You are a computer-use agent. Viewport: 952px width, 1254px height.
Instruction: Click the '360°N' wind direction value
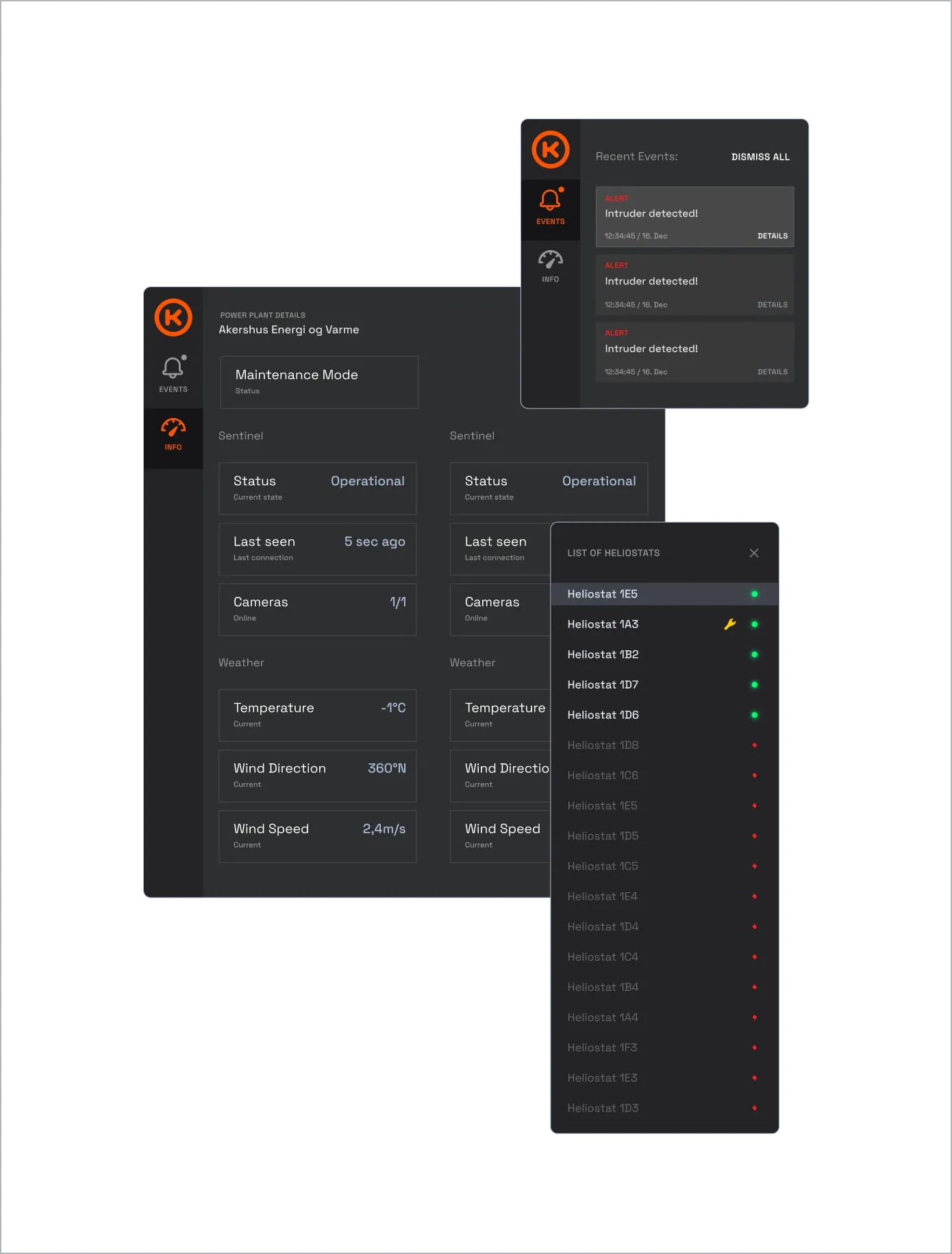pos(387,768)
